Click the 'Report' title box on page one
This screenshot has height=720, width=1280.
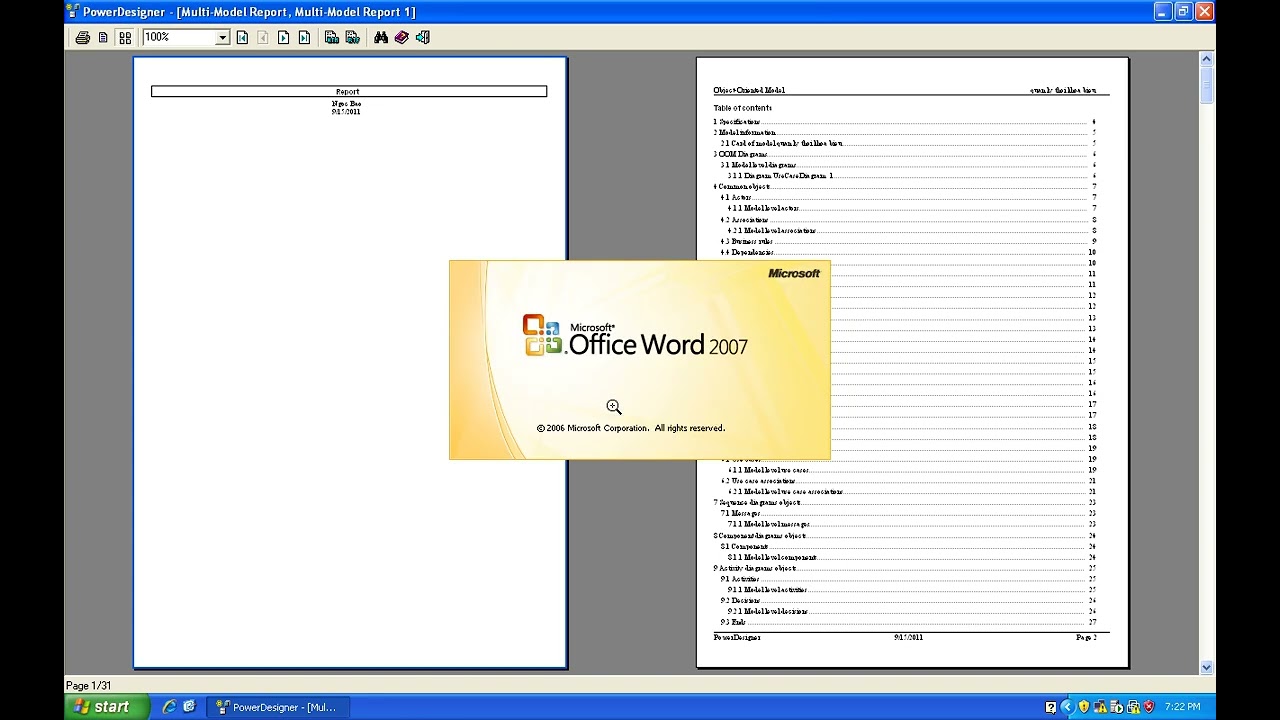tap(349, 91)
